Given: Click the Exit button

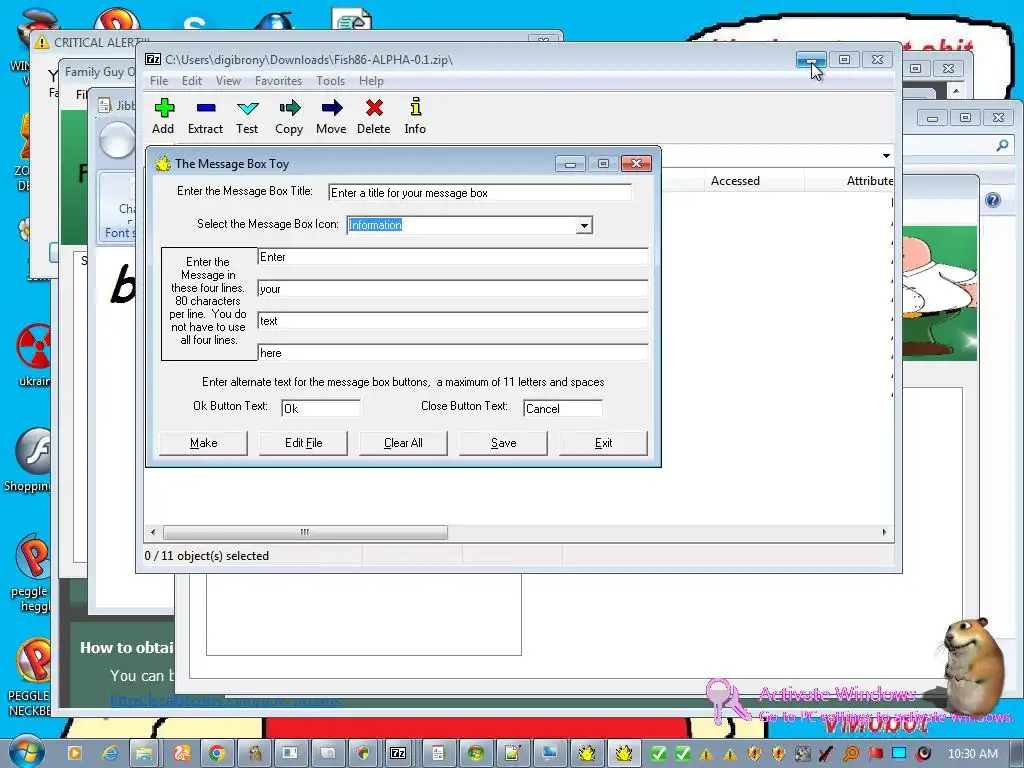Looking at the screenshot, I should point(603,443).
